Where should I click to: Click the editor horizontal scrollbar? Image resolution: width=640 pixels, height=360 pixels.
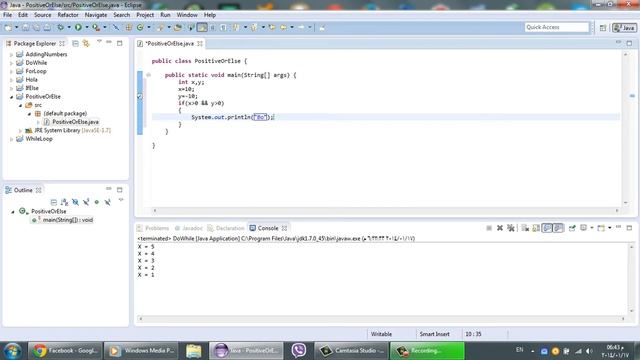[386, 211]
